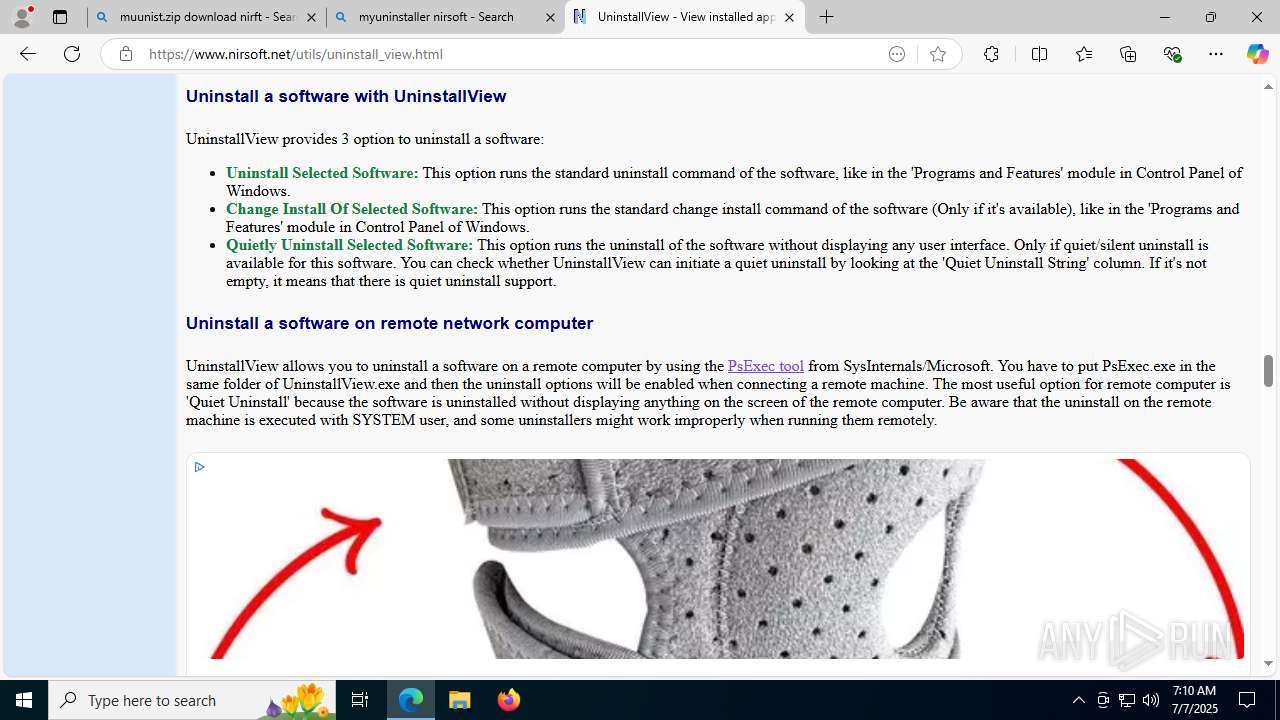The image size is (1280, 720).
Task: Click the page scroll down arrow
Action: pos(1268,663)
